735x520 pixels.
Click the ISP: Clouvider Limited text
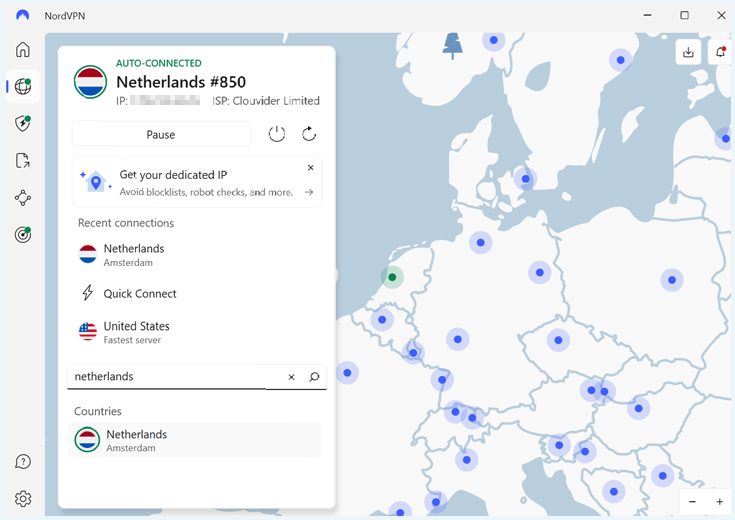tap(266, 101)
